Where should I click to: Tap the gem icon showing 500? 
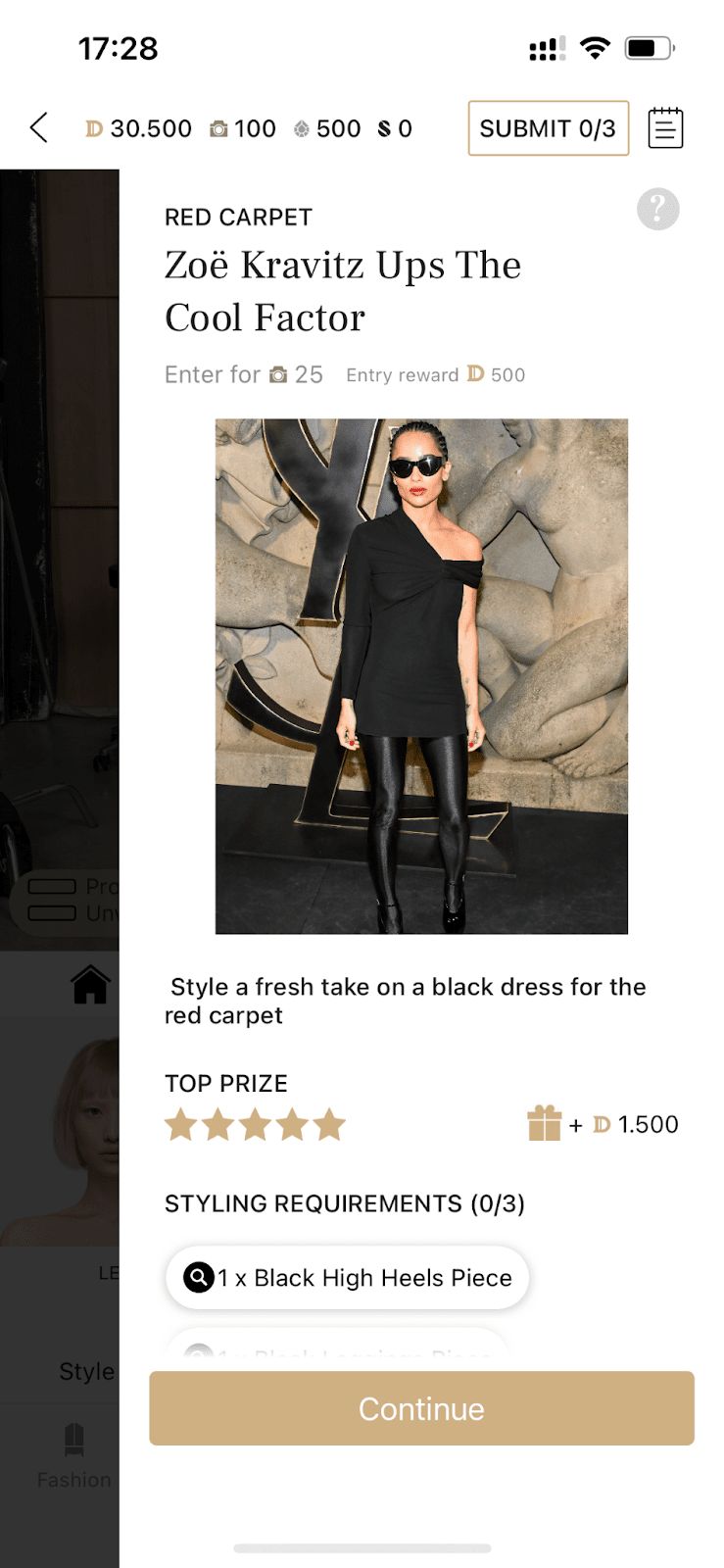pyautogui.click(x=302, y=128)
